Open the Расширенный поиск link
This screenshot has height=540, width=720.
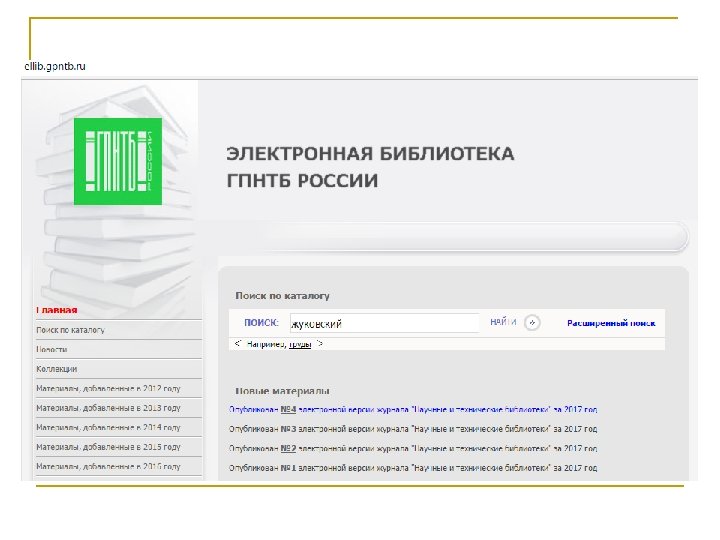611,323
